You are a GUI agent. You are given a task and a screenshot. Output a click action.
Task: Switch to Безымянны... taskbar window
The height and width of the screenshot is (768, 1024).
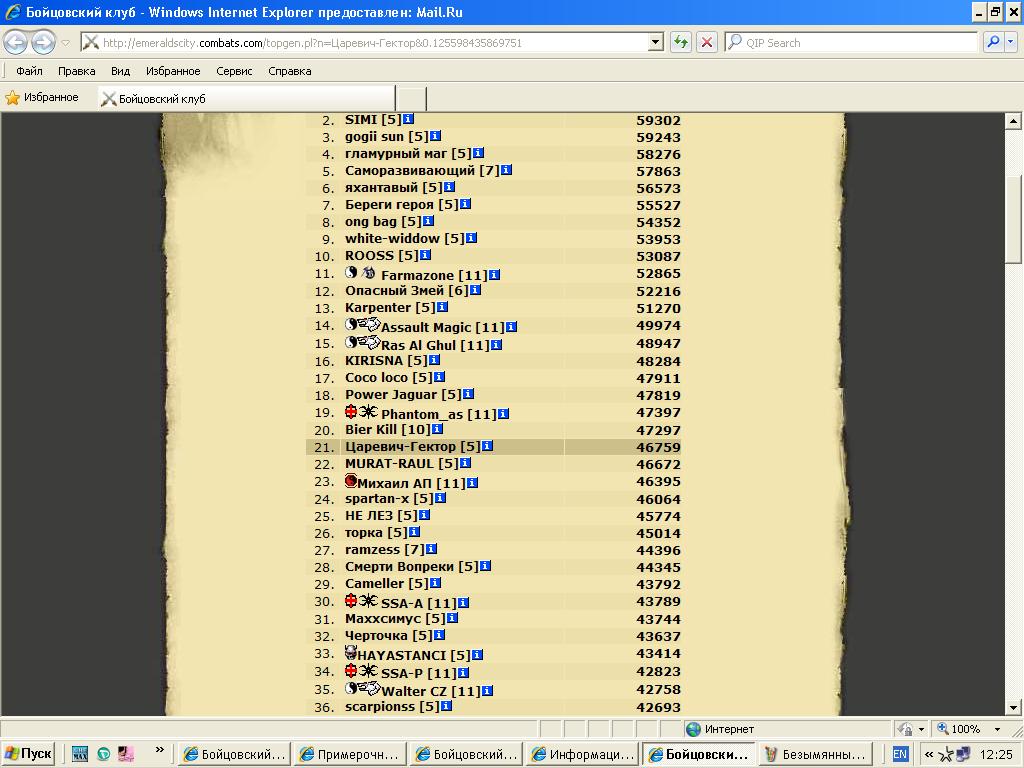(x=815, y=754)
